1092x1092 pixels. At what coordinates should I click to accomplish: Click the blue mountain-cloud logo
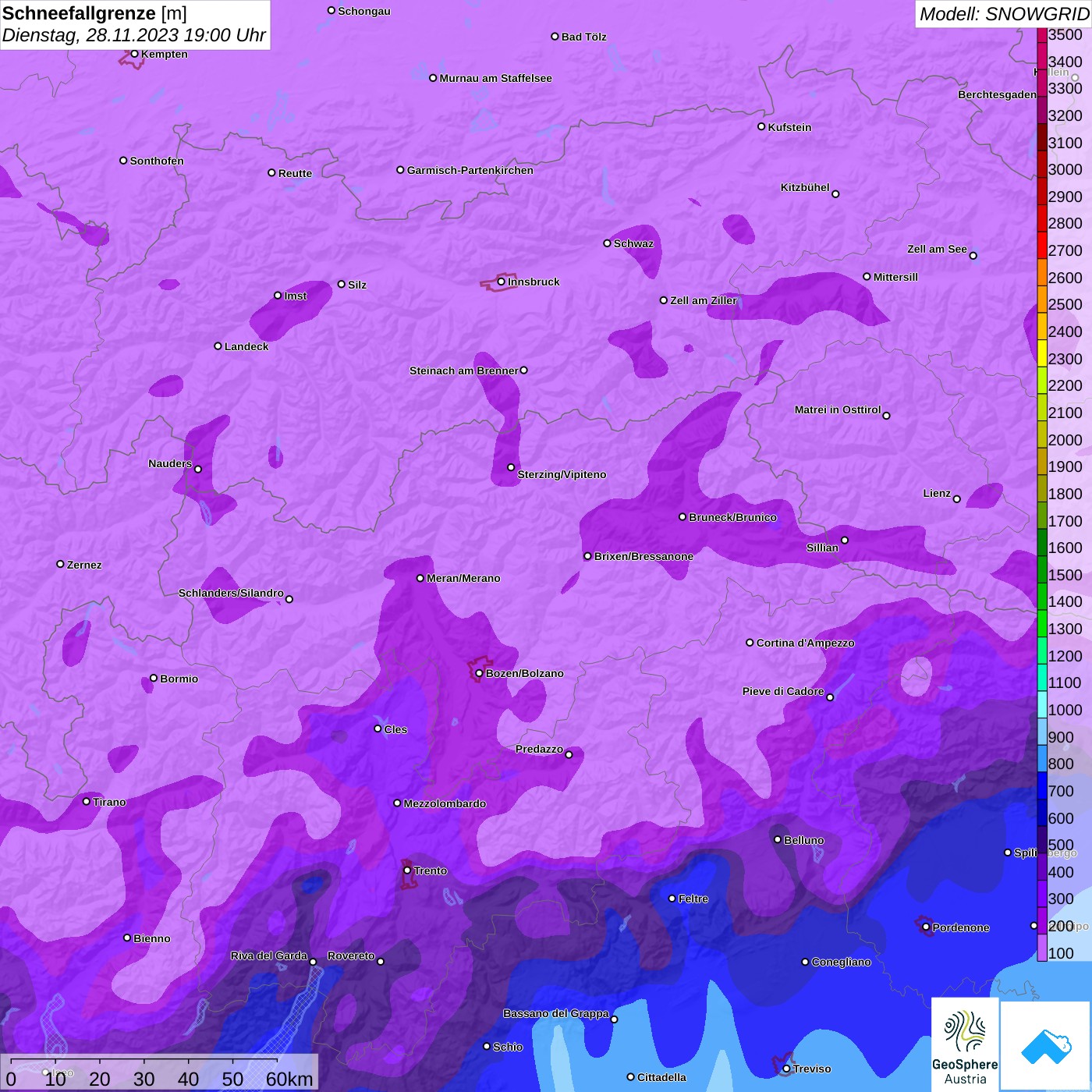point(1046,1046)
